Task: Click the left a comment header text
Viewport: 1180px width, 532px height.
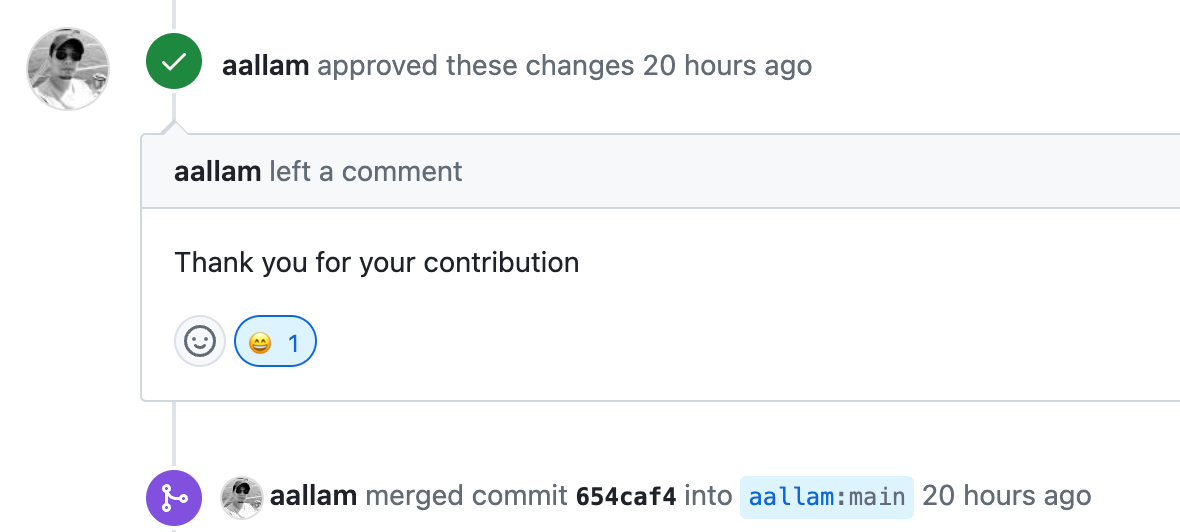Action: point(366,172)
